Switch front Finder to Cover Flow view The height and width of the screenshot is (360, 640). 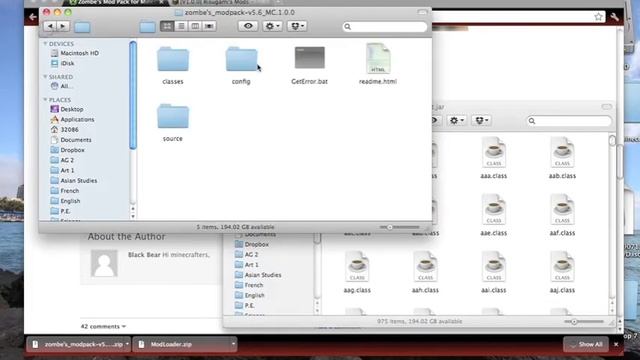[209, 26]
